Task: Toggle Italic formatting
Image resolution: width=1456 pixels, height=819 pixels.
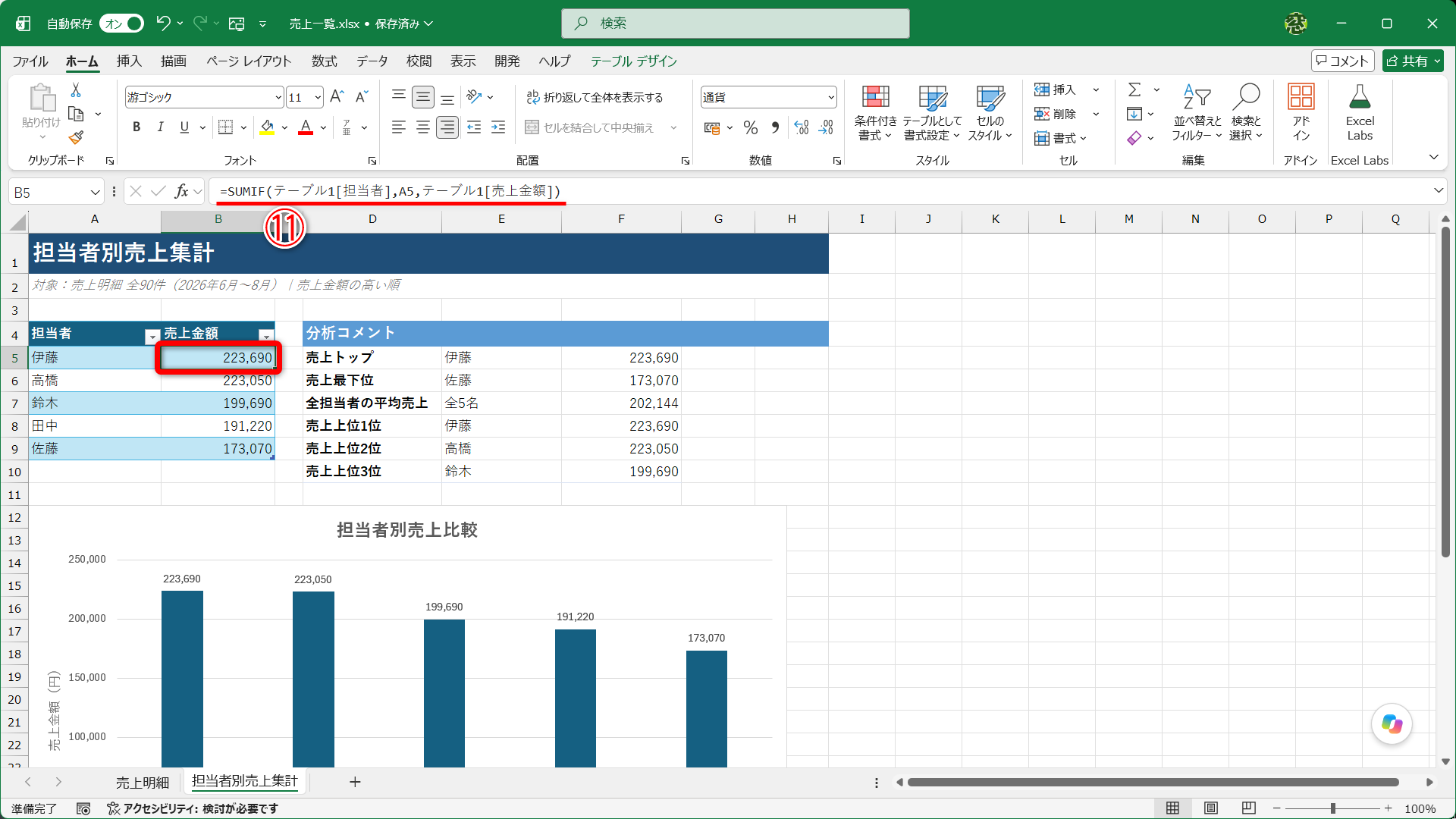Action: (160, 127)
